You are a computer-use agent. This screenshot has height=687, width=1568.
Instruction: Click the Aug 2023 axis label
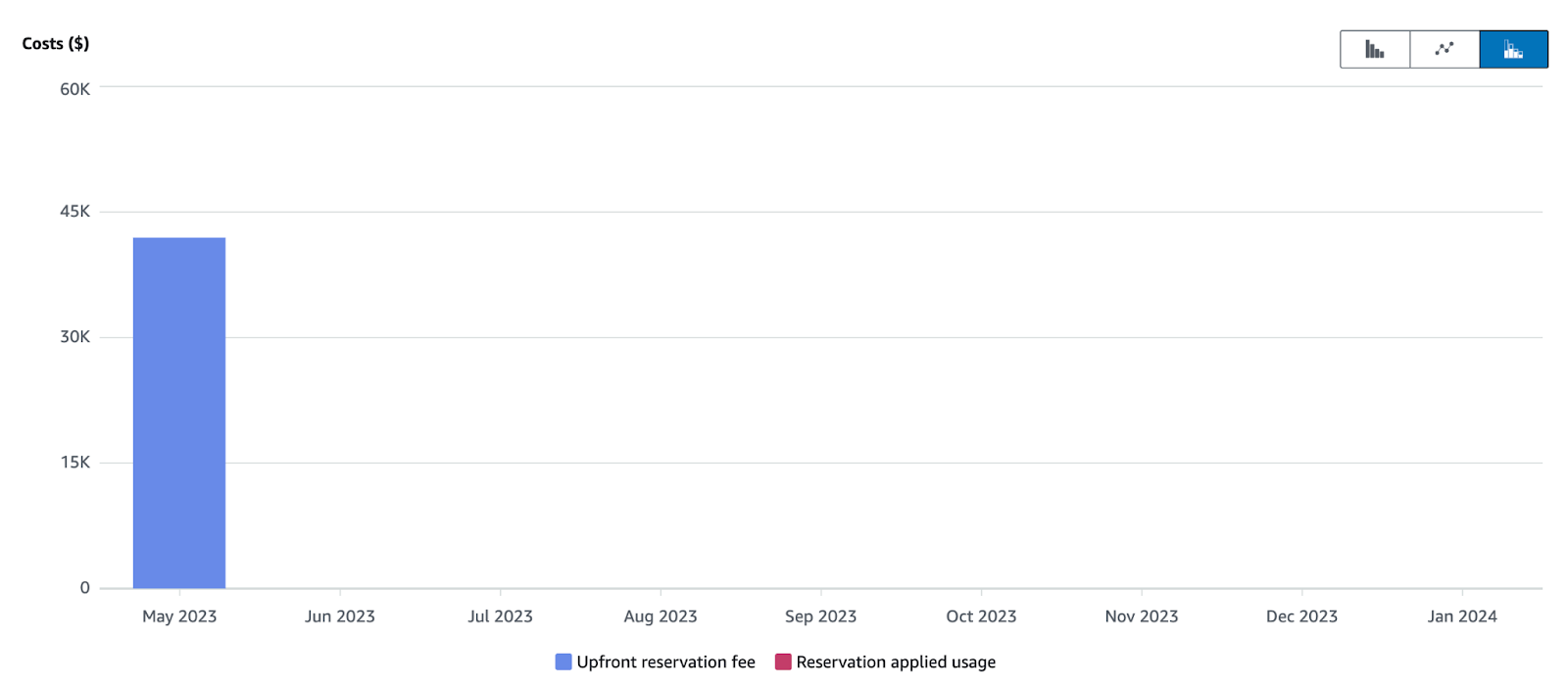[661, 616]
